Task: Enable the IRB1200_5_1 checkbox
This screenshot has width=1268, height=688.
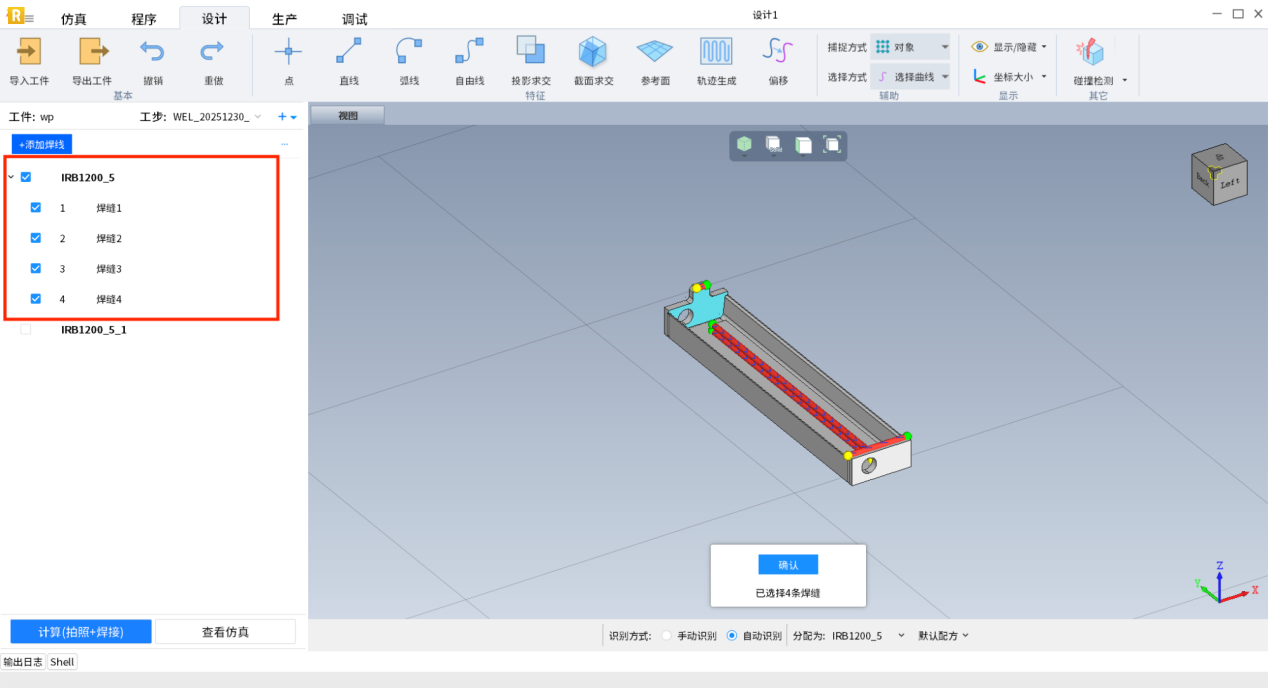Action: click(26, 329)
